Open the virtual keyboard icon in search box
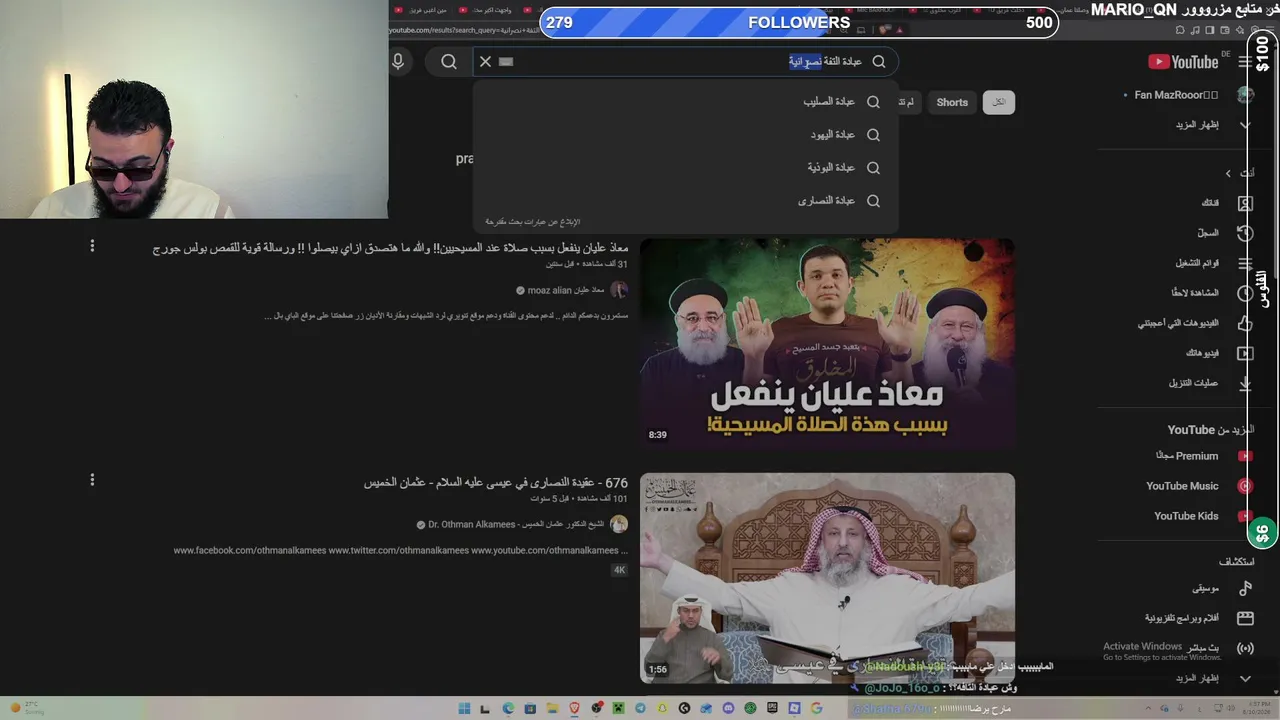The image size is (1280, 720). 506,61
